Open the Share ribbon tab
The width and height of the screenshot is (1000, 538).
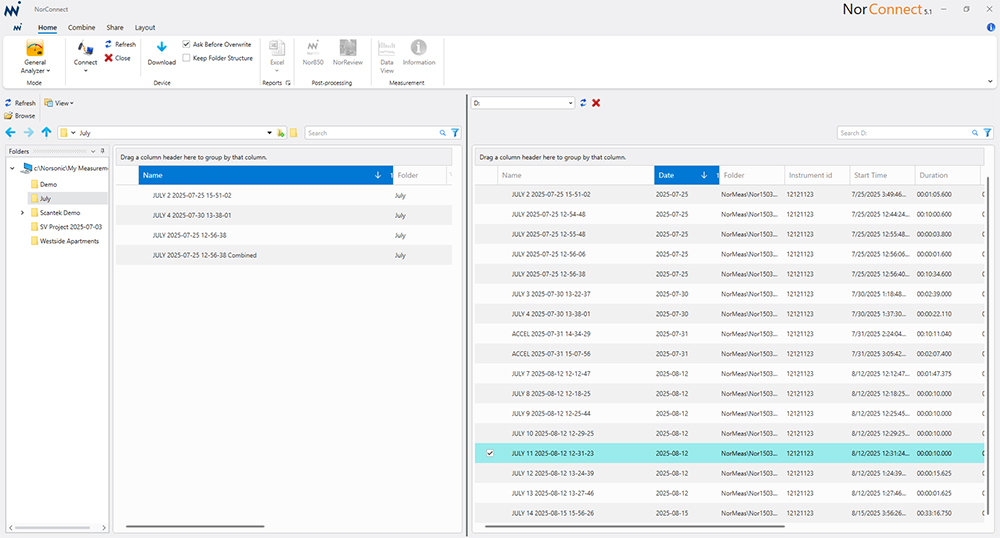[x=115, y=27]
